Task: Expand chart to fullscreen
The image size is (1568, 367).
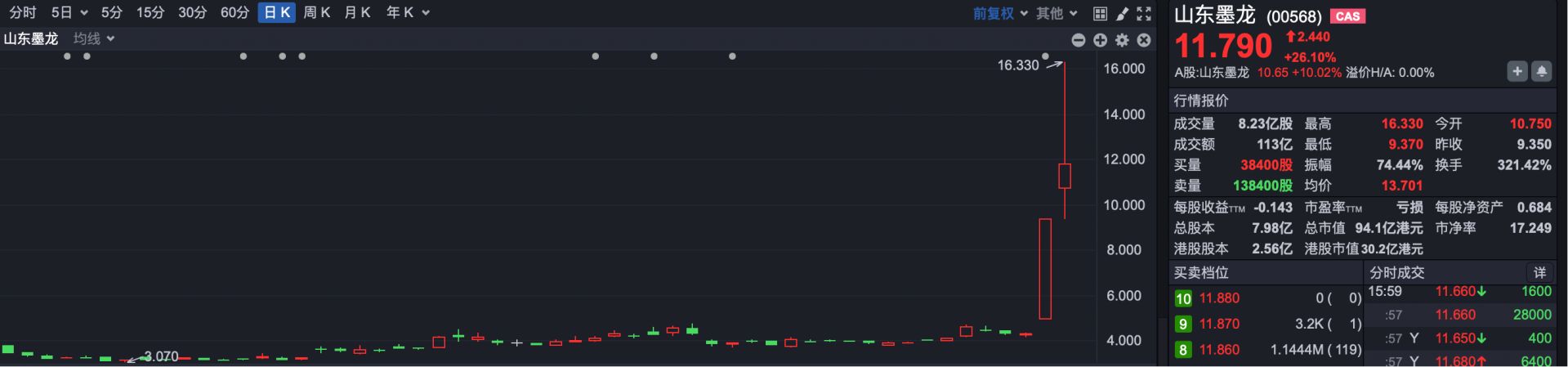Action: pyautogui.click(x=1144, y=13)
